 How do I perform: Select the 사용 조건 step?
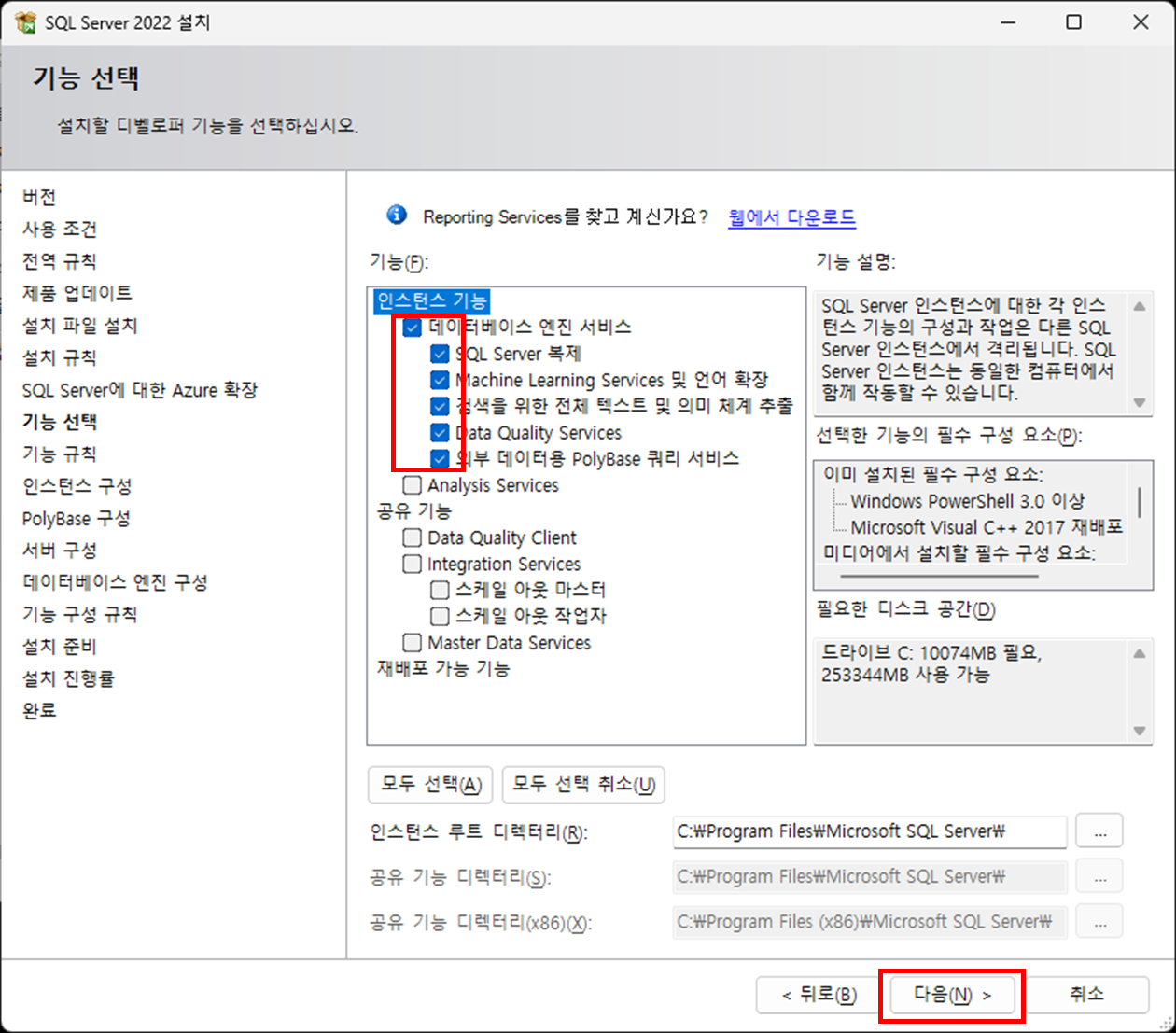[60, 229]
